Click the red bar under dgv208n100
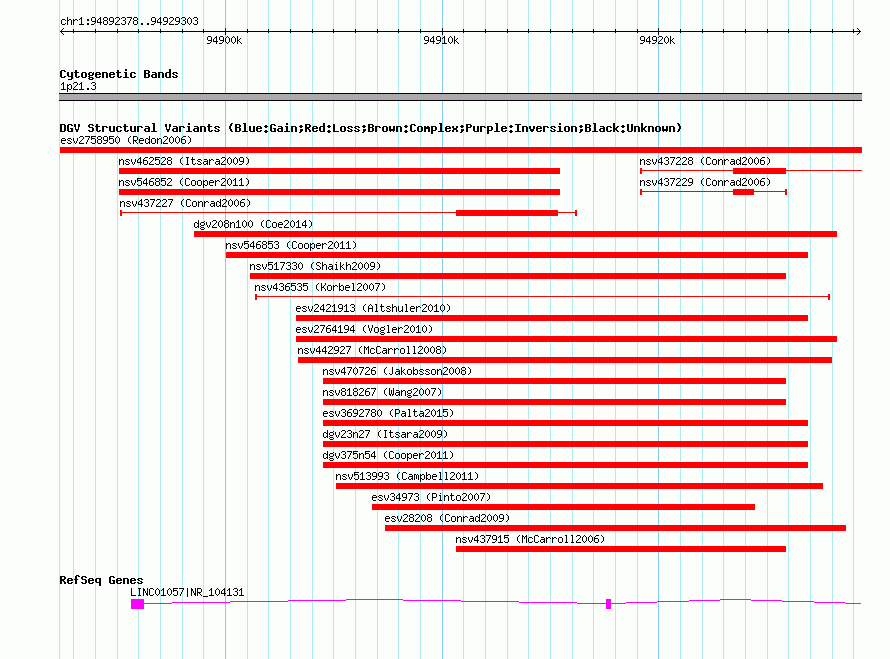 (515, 234)
